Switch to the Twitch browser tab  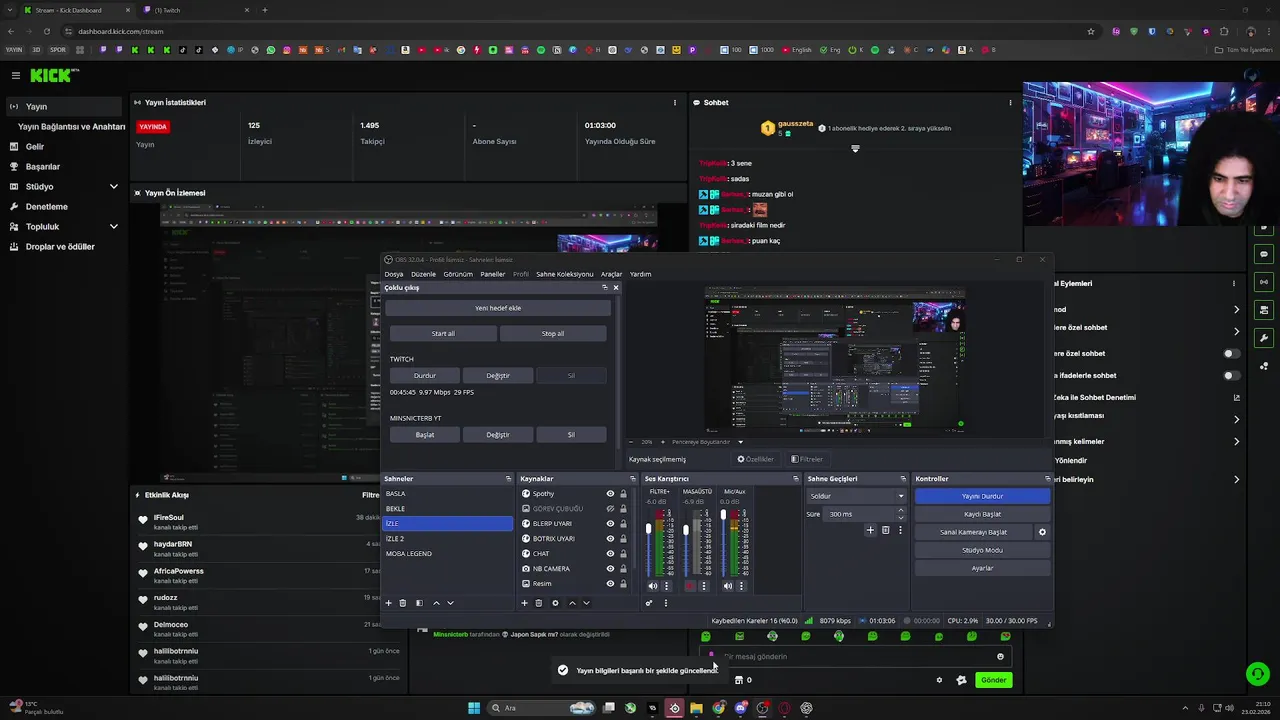tap(195, 10)
